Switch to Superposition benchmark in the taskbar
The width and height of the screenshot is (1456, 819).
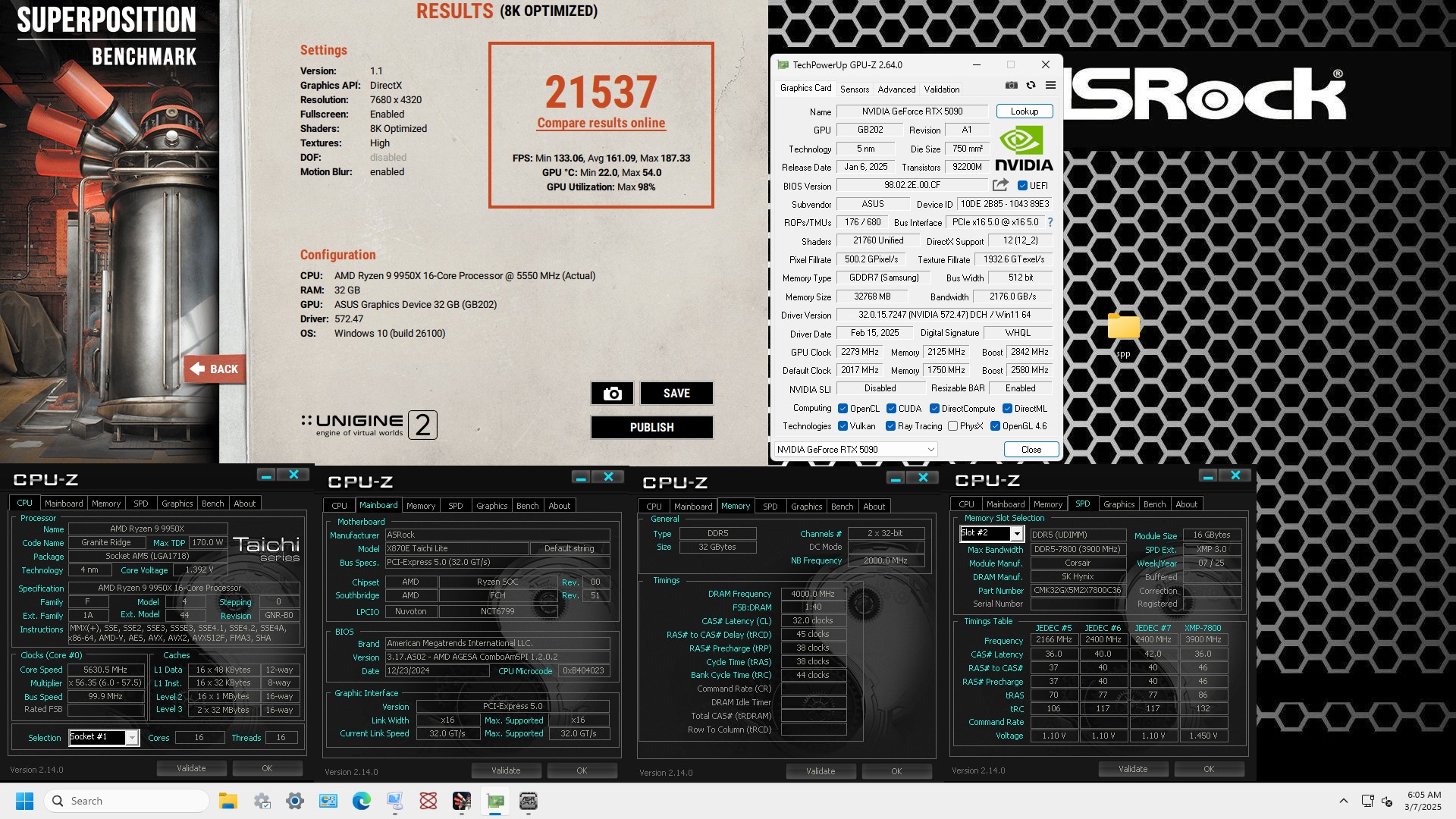tap(462, 801)
